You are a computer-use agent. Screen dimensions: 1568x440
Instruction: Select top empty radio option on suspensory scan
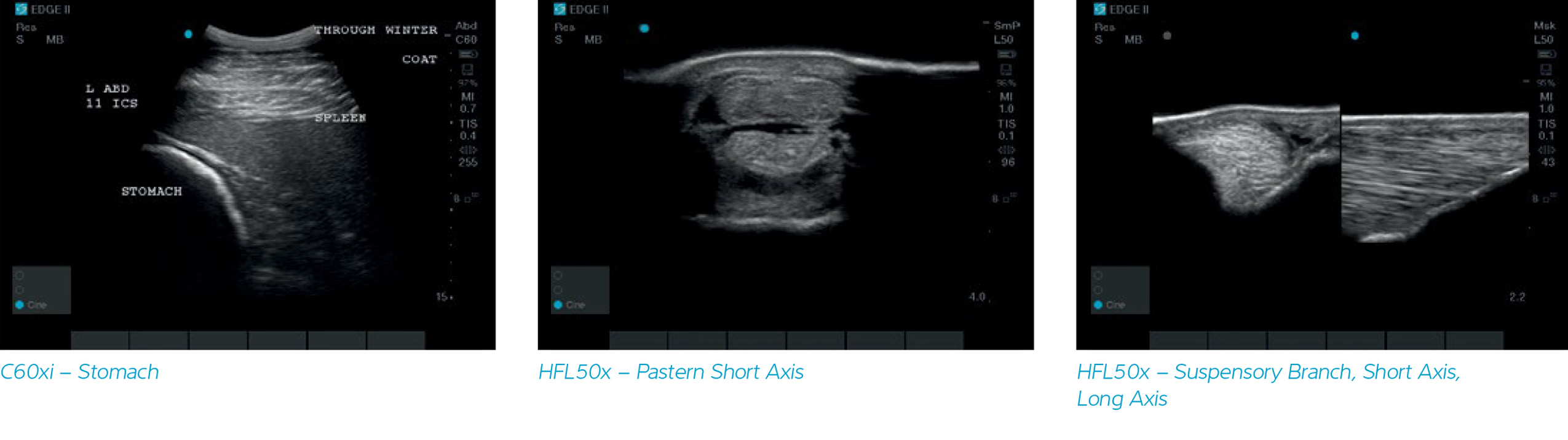click(1098, 276)
